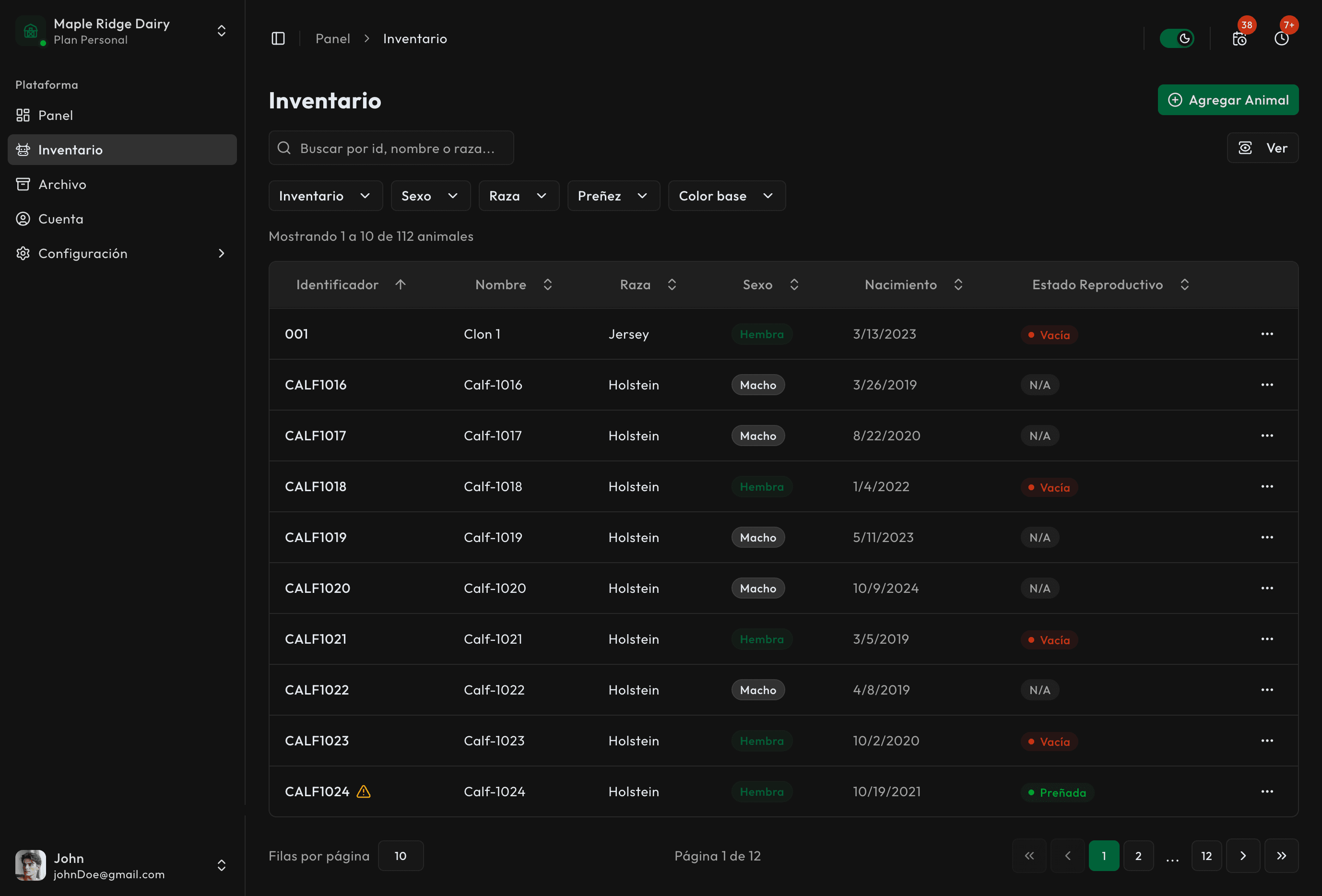Expand the Configuración menu item
Viewport: 1322px width, 896px height.
[83, 254]
